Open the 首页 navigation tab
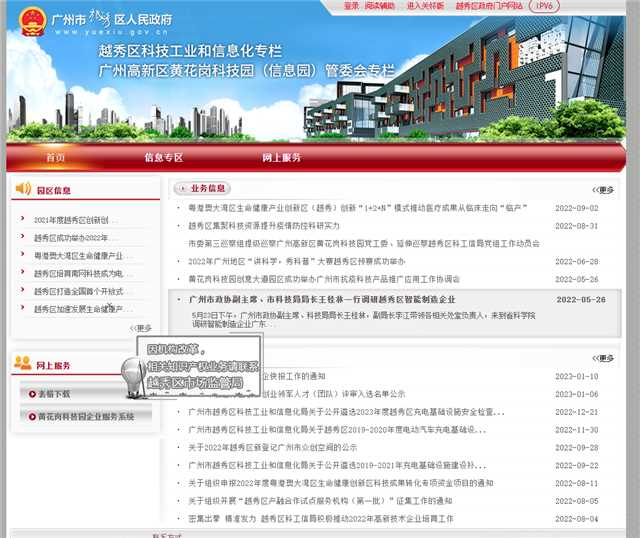Screen dimensions: 640x538 (x=56, y=158)
